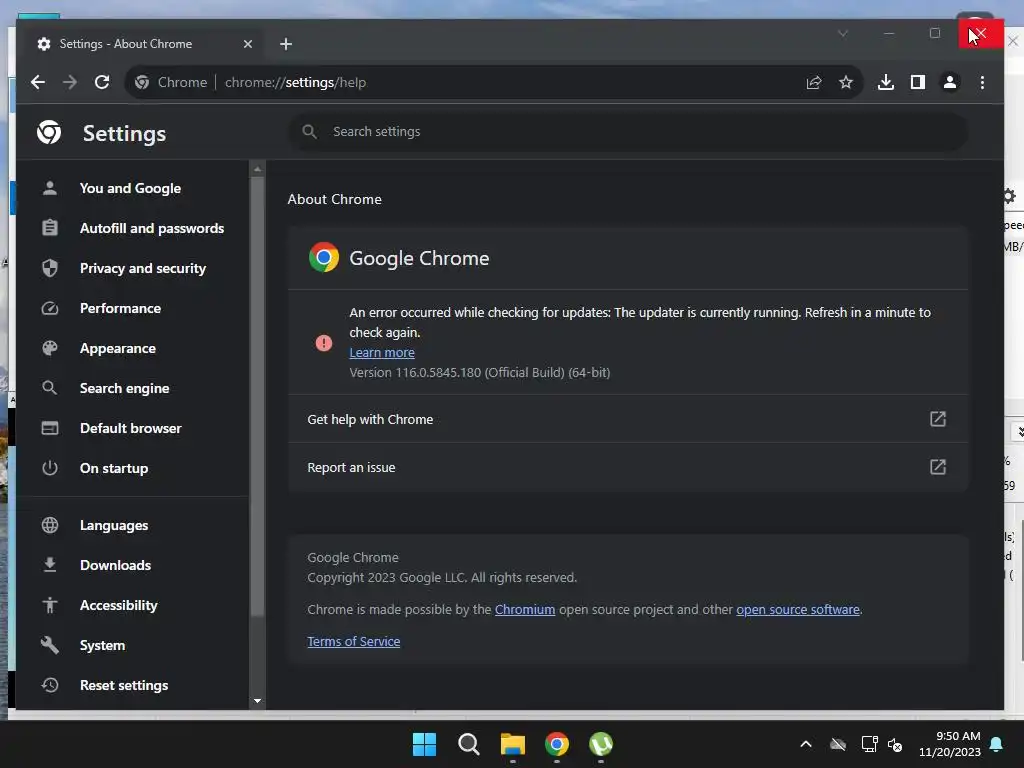Close the Settings - About Chrome tab
Viewport: 1024px width, 768px height.
click(248, 44)
